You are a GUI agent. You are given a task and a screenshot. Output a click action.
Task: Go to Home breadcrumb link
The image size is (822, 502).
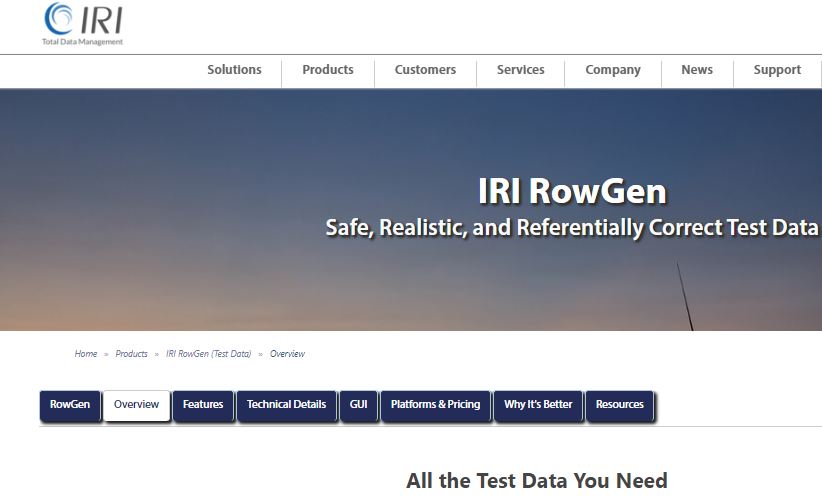85,354
